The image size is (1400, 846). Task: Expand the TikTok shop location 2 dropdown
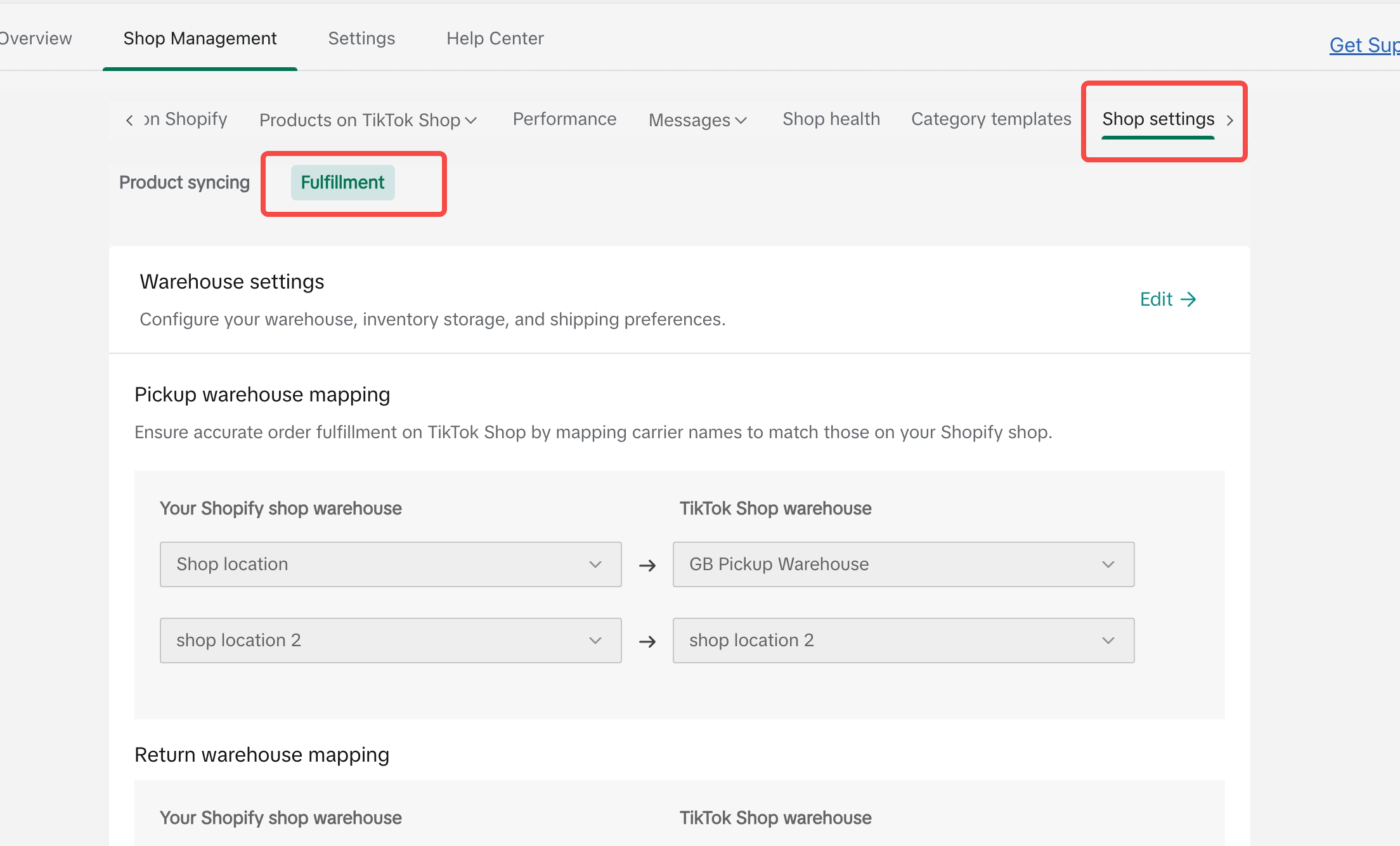[x=903, y=641]
